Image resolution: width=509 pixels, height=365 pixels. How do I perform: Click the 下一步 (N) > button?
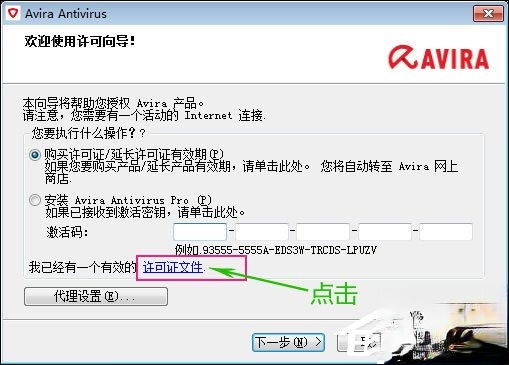[x=288, y=342]
